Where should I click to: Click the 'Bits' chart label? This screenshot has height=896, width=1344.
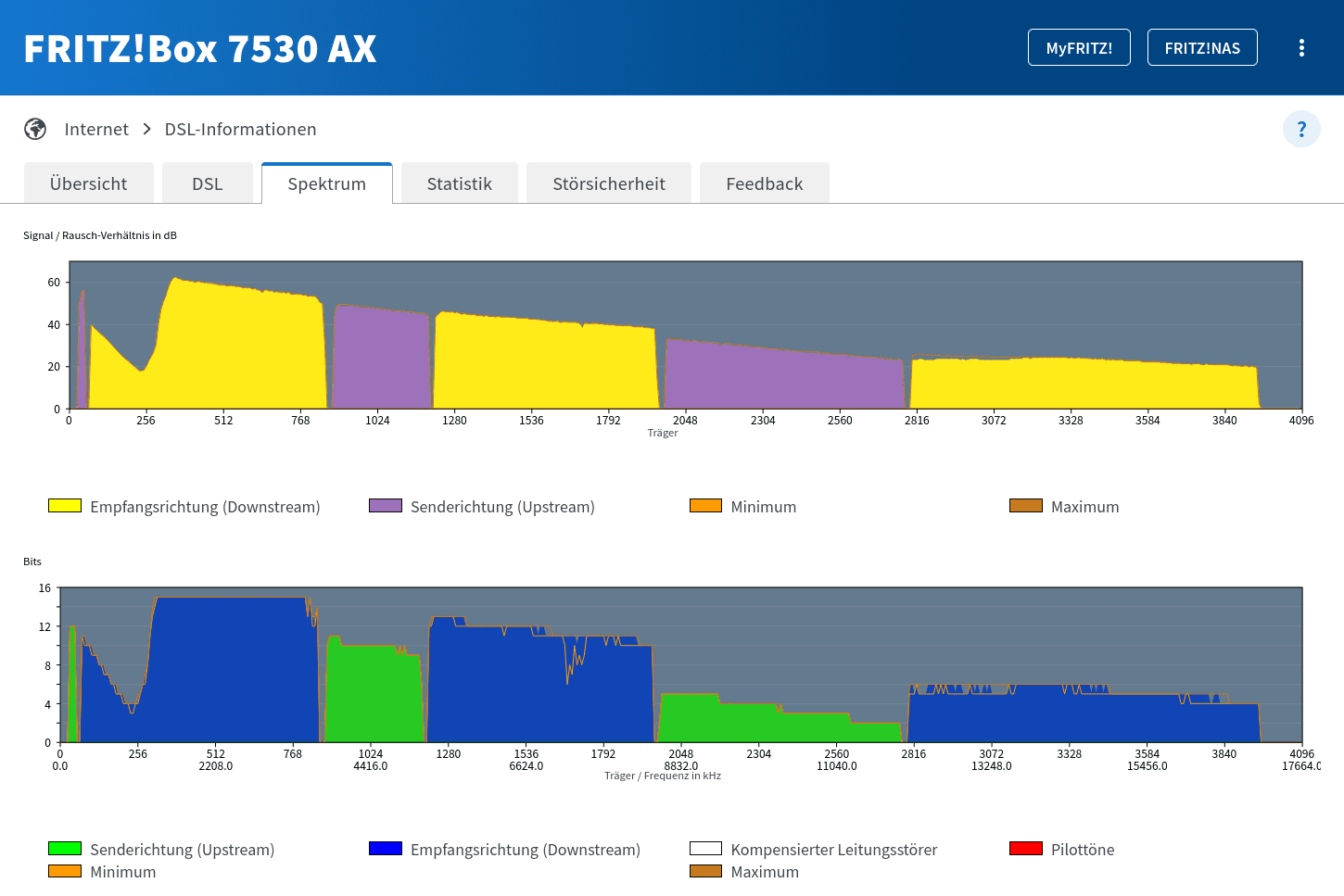tap(32, 562)
